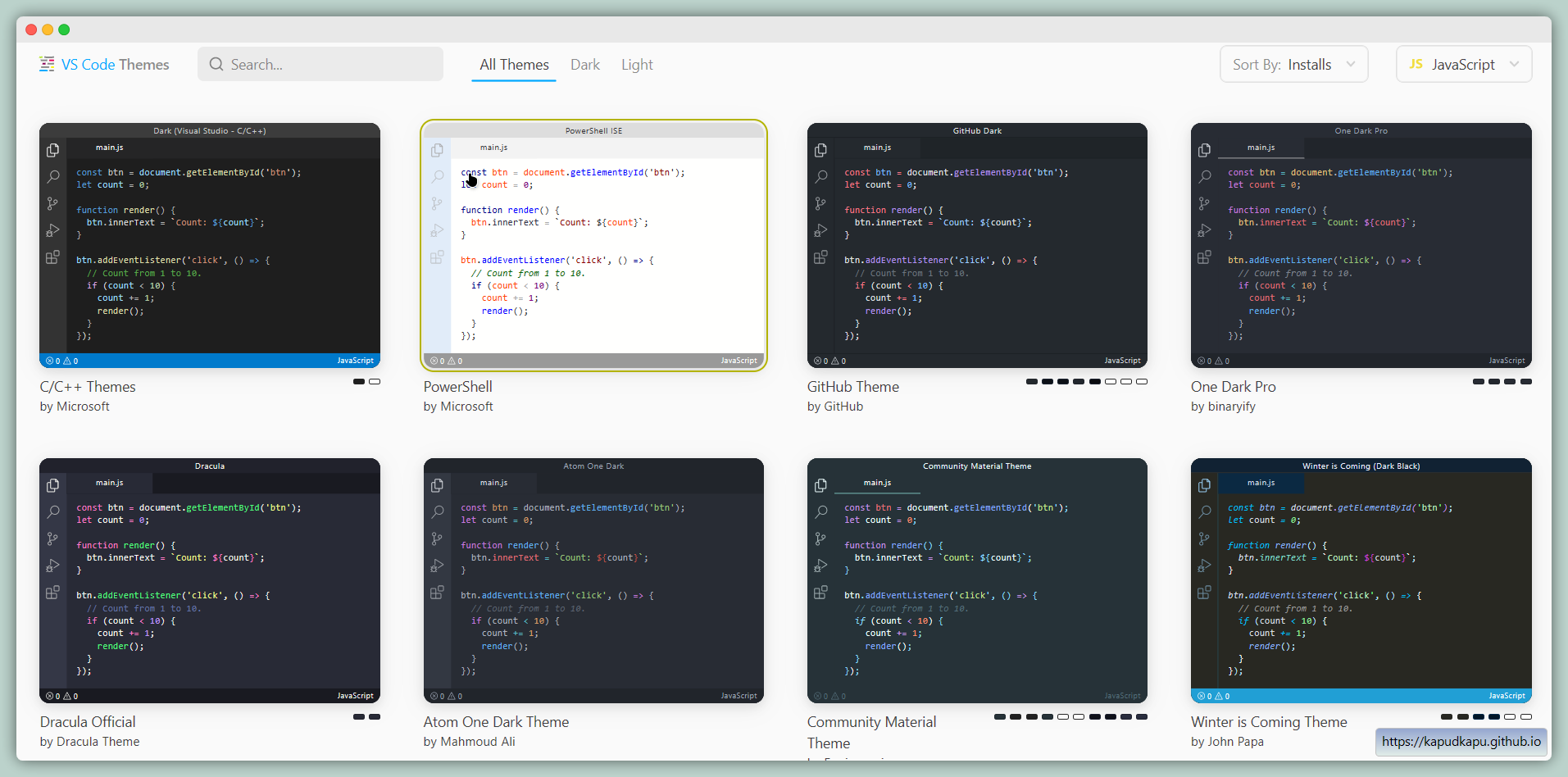This screenshot has height=777, width=1568.
Task: Click Explorer files icon in Dracula preview
Action: (x=52, y=485)
